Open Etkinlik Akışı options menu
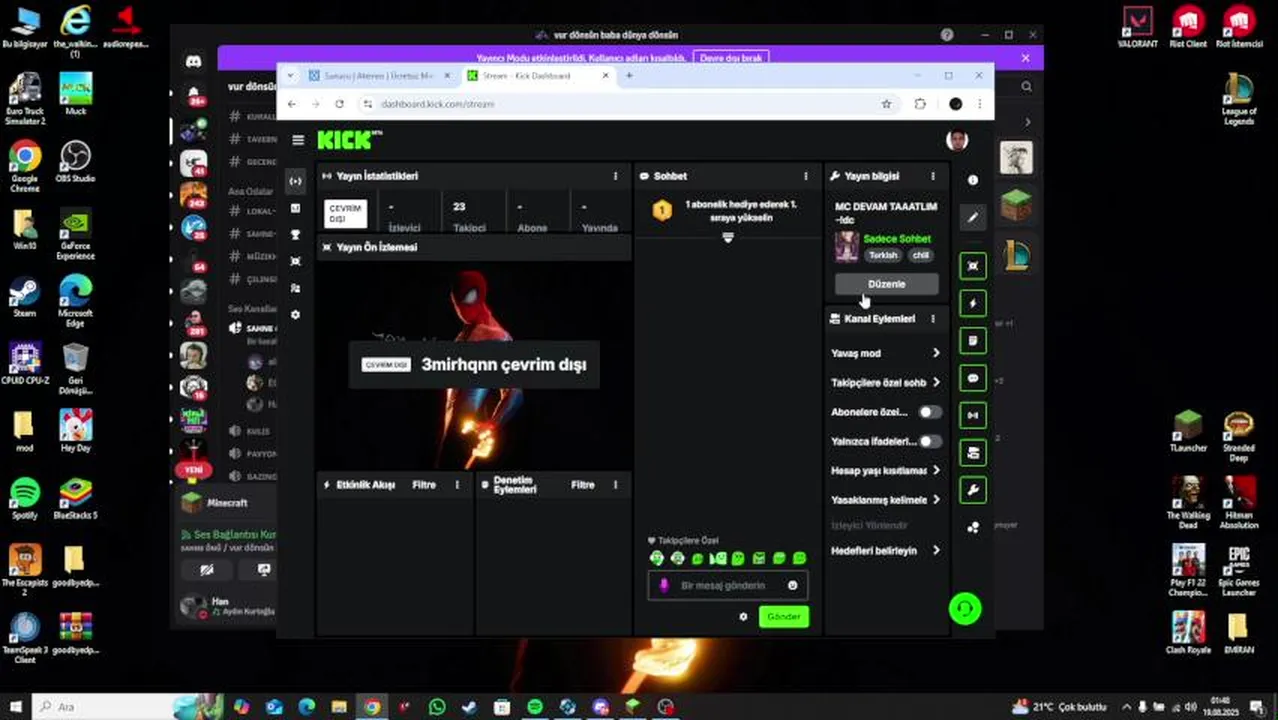The width and height of the screenshot is (1278, 720). tap(457, 485)
